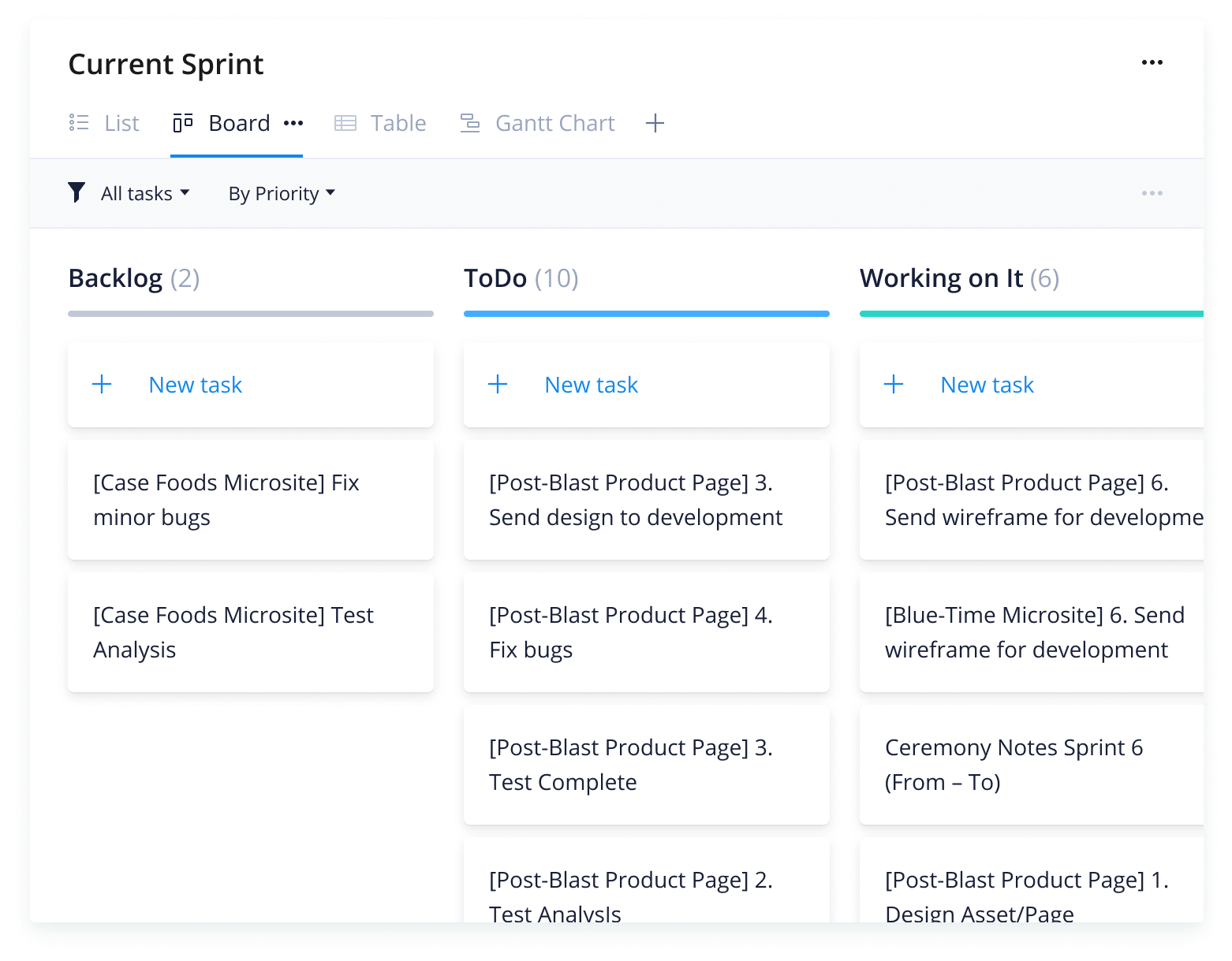Click plus icon in Working on It column
The width and height of the screenshot is (1232, 961).
point(894,385)
